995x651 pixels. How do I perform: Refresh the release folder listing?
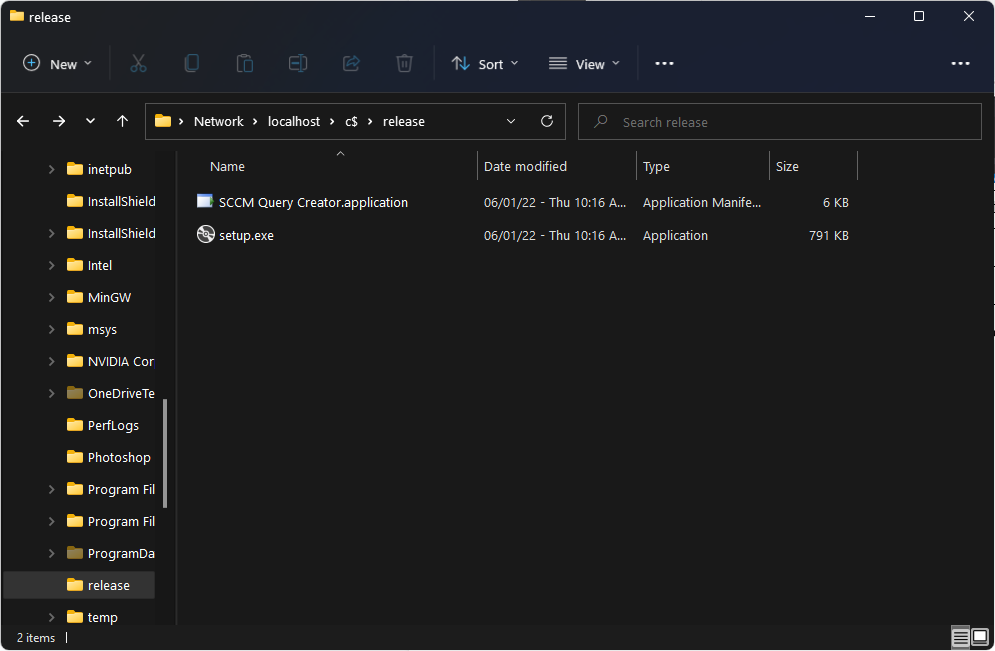pos(547,121)
